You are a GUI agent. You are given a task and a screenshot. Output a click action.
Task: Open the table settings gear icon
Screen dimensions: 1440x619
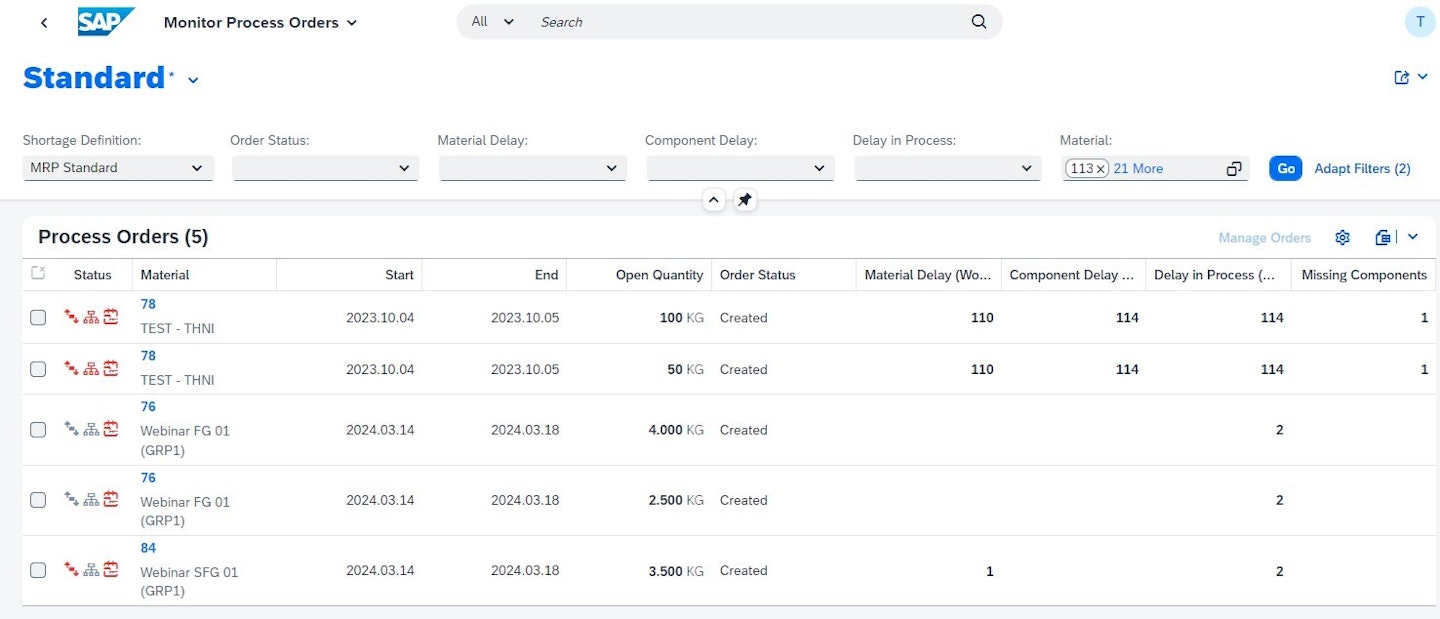(1342, 237)
